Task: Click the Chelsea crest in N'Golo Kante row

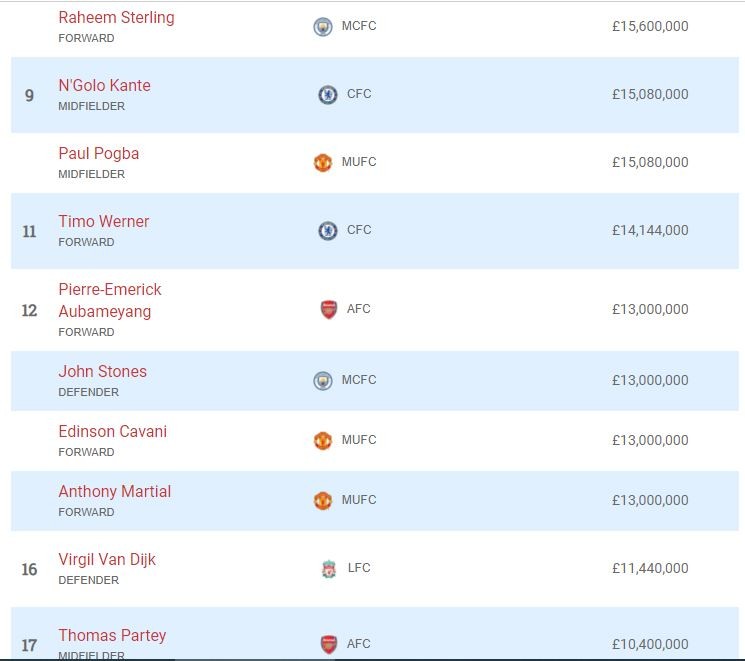Action: tap(327, 95)
